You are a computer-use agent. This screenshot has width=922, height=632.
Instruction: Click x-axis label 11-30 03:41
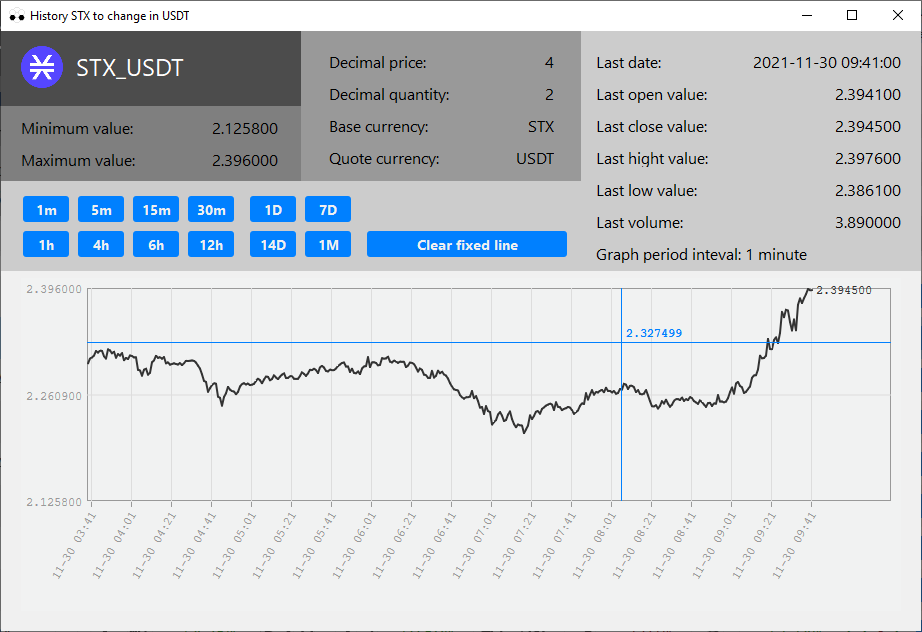(74, 545)
